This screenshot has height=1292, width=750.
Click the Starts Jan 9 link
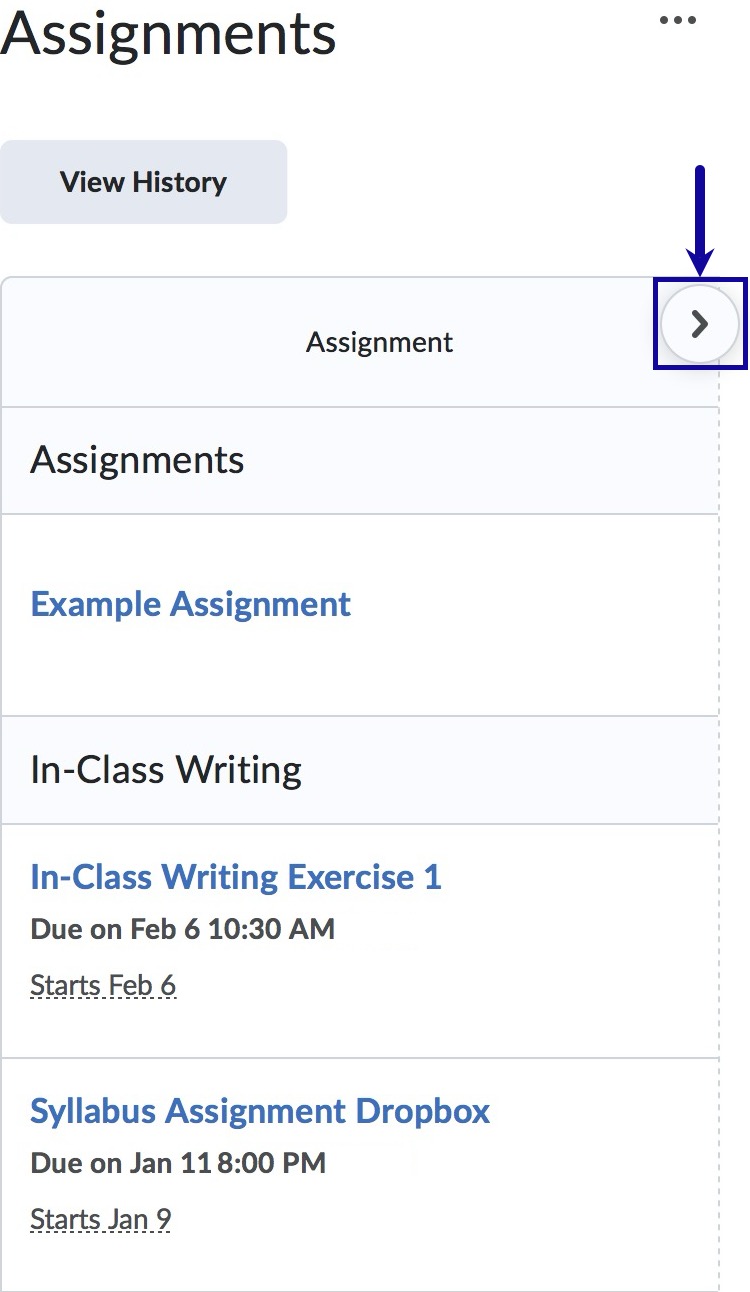[x=100, y=1218]
